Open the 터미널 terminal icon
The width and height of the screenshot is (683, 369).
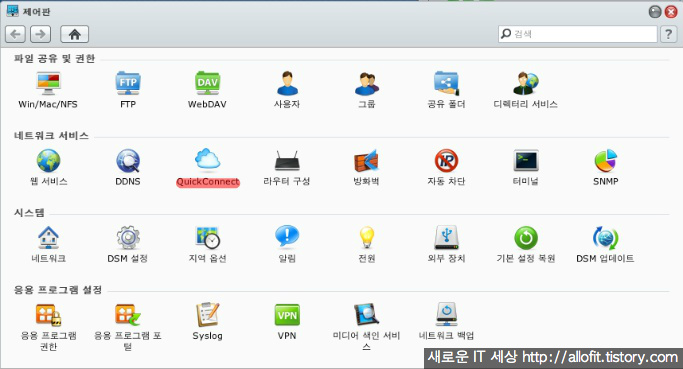point(526,161)
